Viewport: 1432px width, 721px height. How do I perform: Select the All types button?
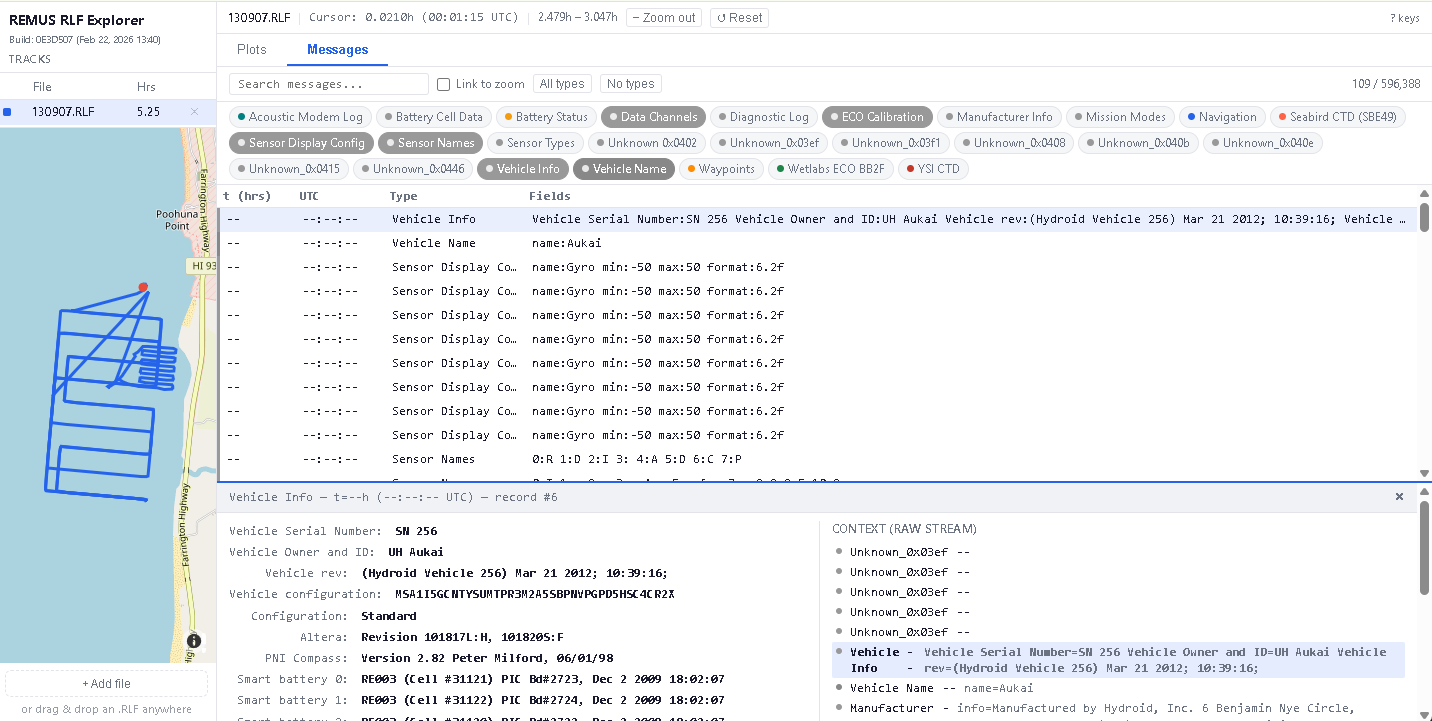click(x=562, y=84)
